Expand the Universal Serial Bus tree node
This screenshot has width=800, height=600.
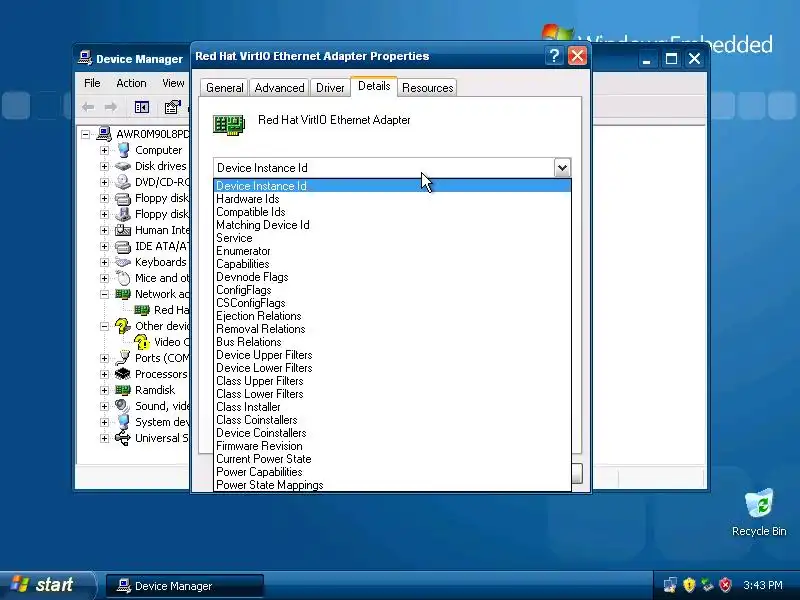point(104,438)
